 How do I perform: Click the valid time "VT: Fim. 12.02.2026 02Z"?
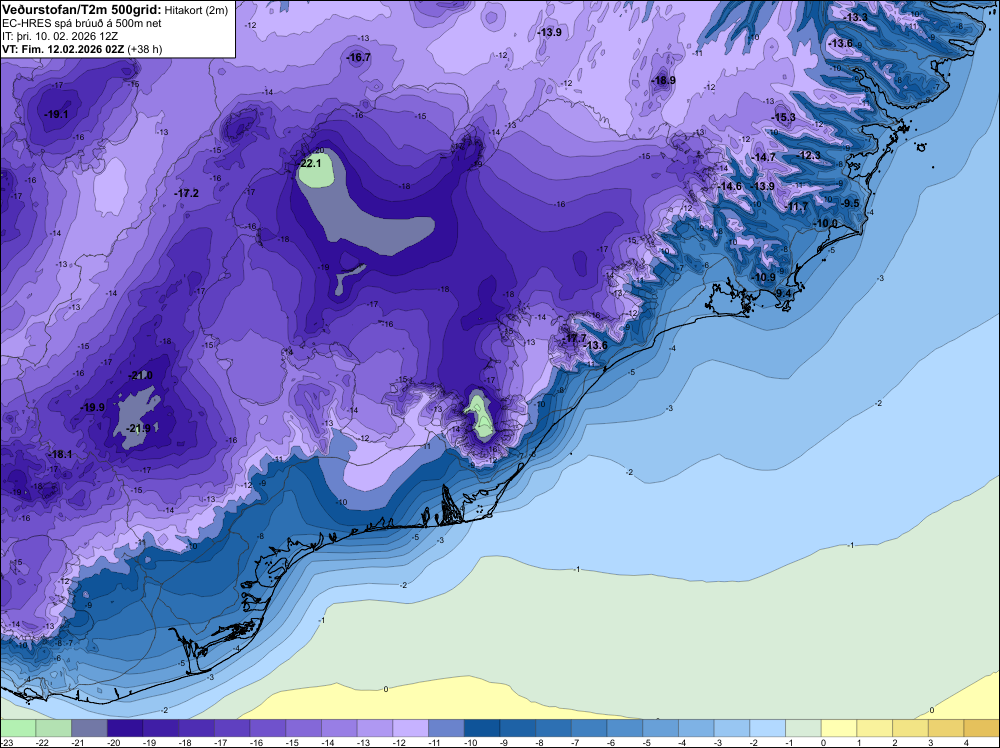tap(63, 49)
